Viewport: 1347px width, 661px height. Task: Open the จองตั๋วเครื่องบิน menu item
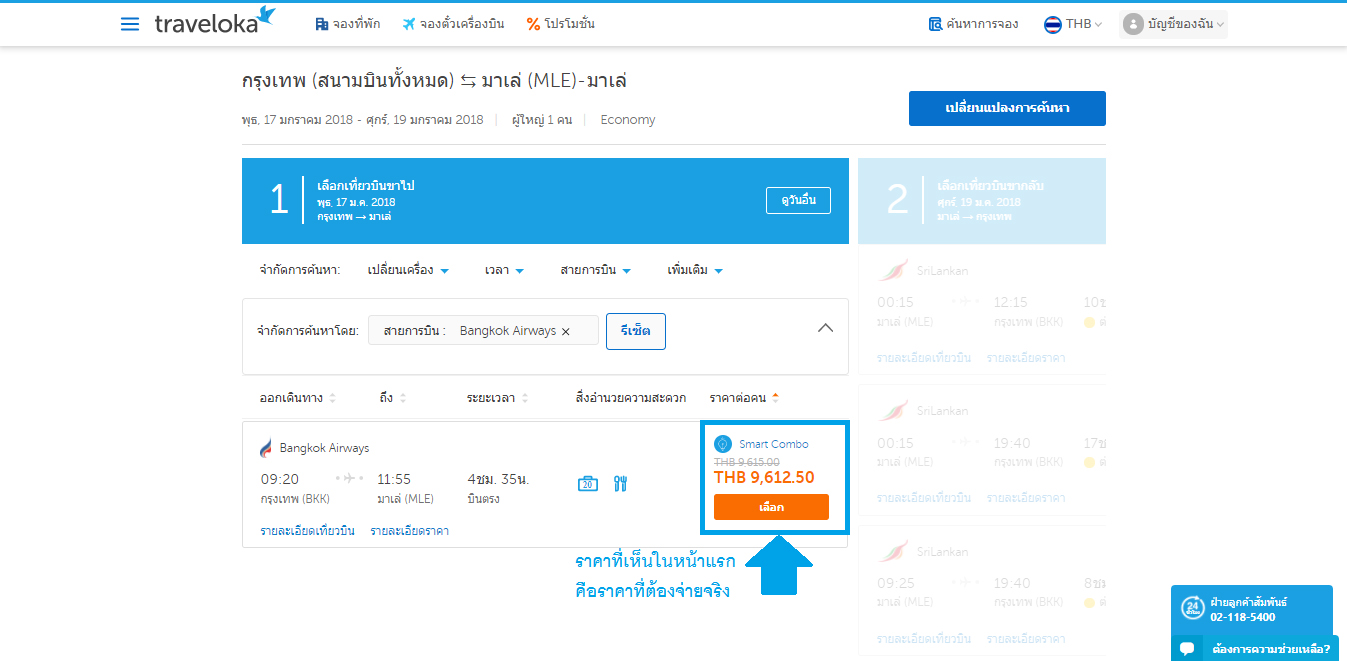tap(451, 24)
